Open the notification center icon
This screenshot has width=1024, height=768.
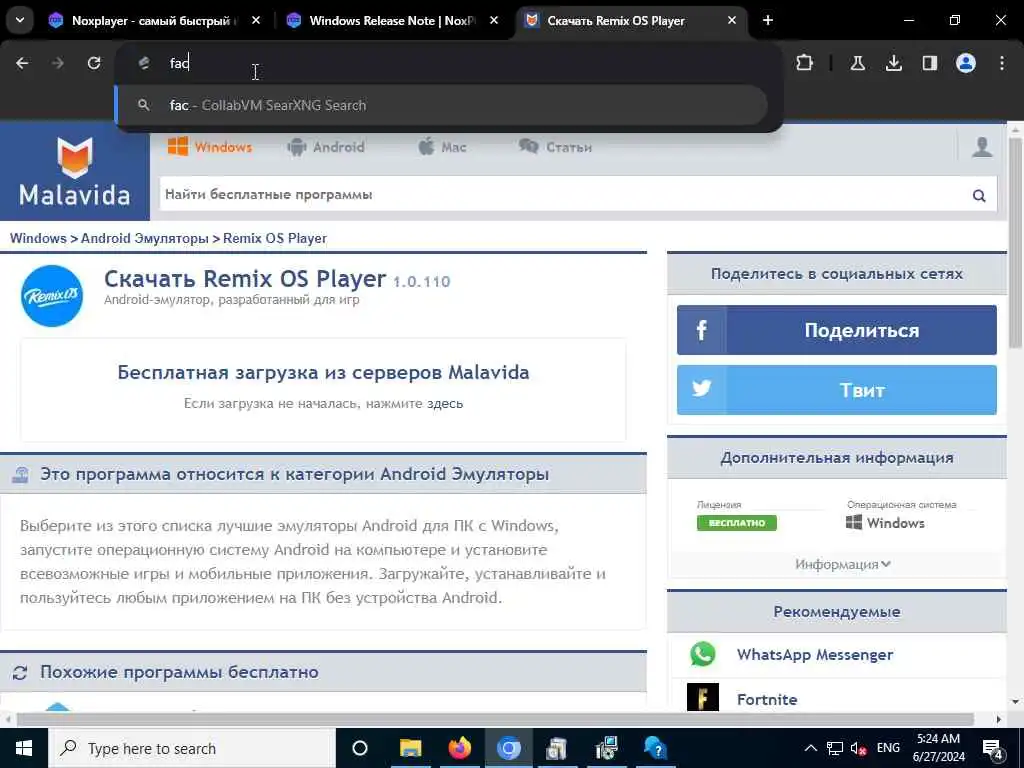pos(992,748)
